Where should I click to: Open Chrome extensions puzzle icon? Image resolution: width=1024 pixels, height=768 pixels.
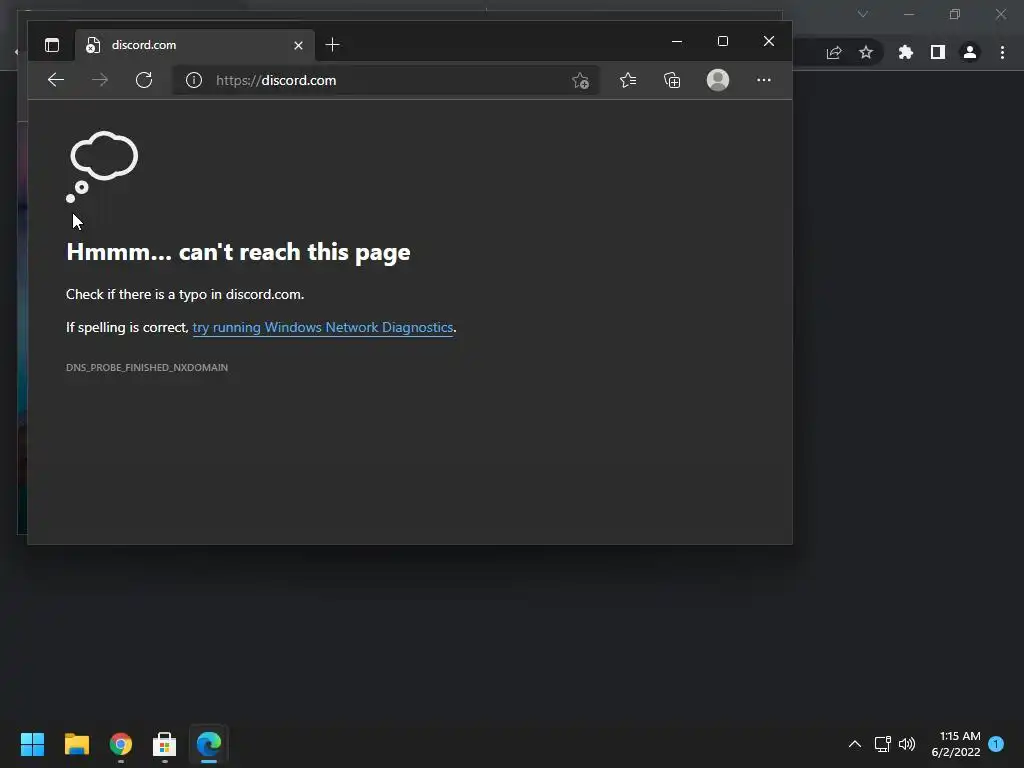(x=906, y=52)
